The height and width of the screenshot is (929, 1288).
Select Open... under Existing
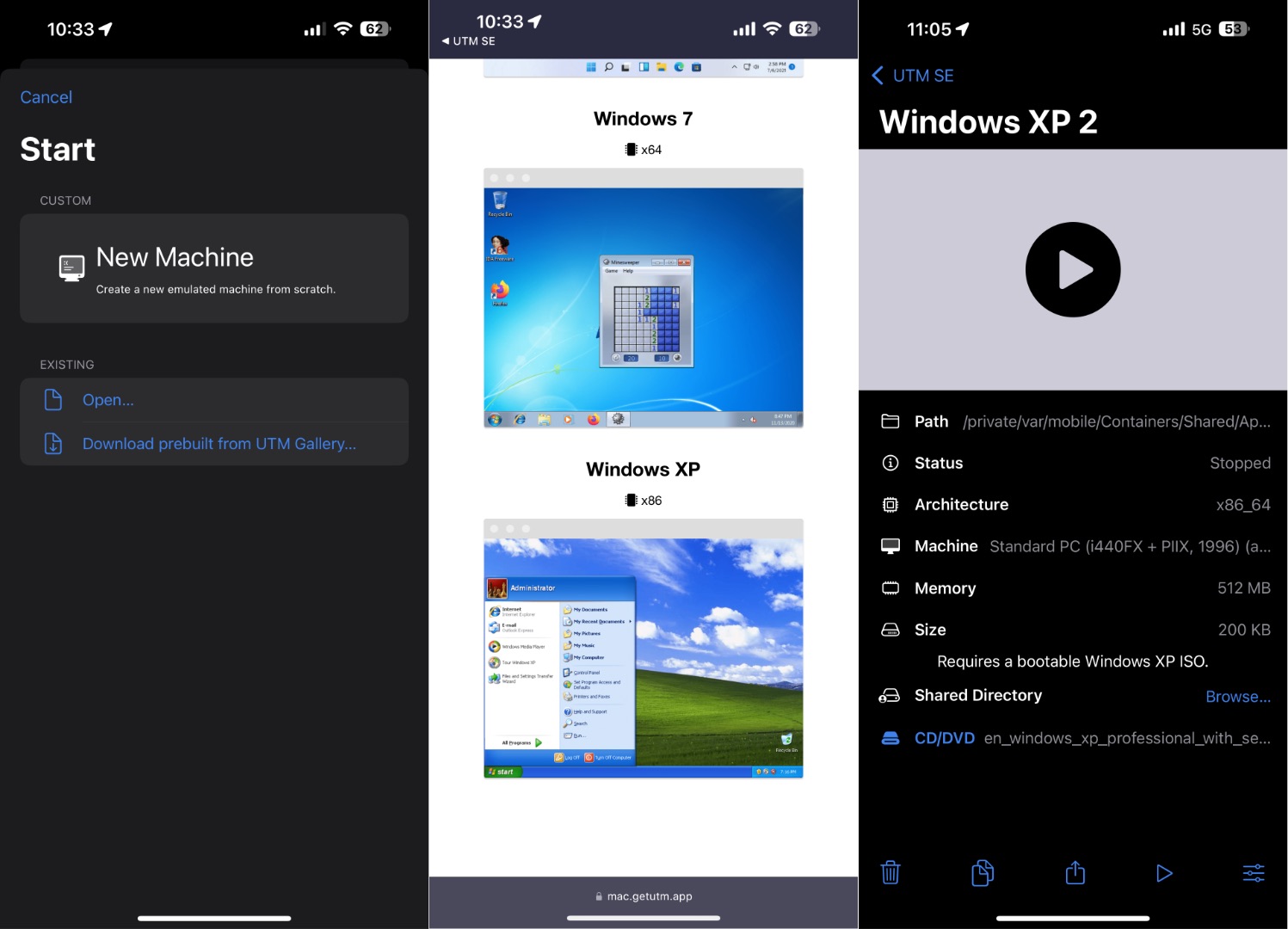point(108,400)
